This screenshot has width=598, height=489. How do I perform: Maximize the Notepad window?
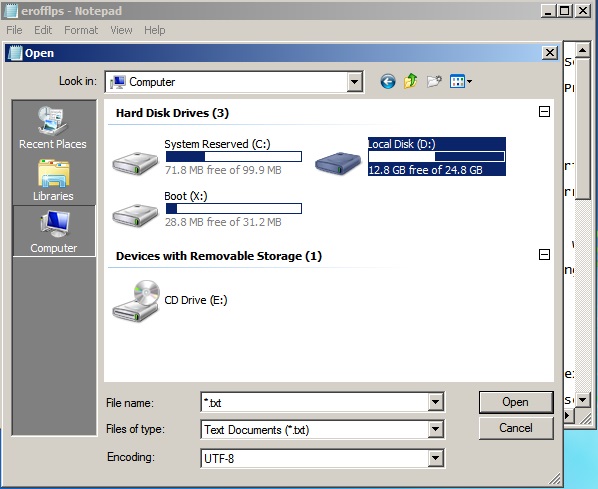(564, 11)
